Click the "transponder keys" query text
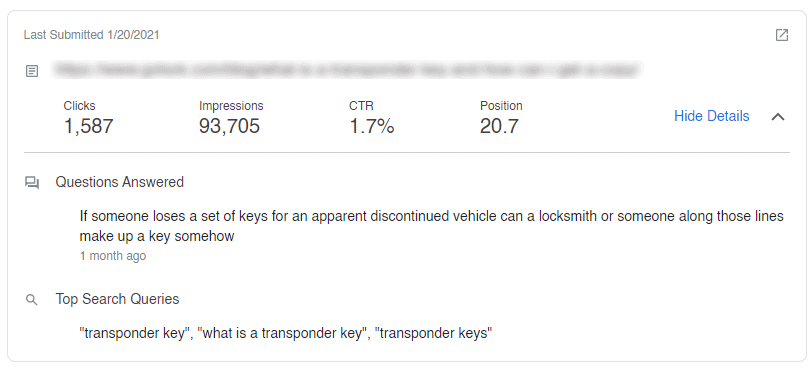Image resolution: width=812 pixels, height=368 pixels. [x=433, y=333]
